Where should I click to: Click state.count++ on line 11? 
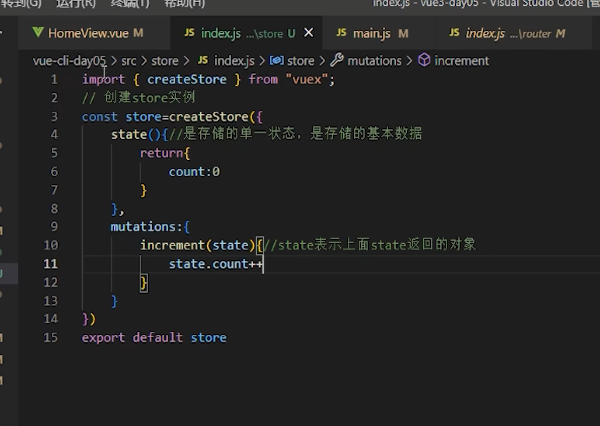click(x=216, y=264)
